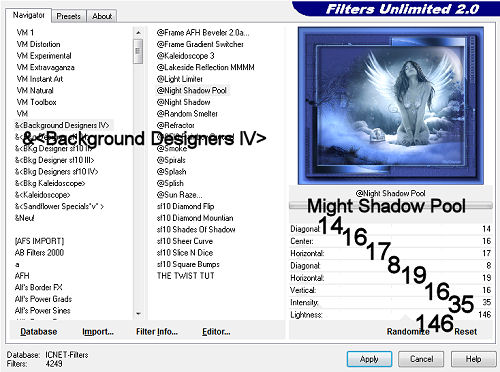This screenshot has width=500, height=372.
Task: Click the scroll up arrow in category list
Action: pos(138,33)
